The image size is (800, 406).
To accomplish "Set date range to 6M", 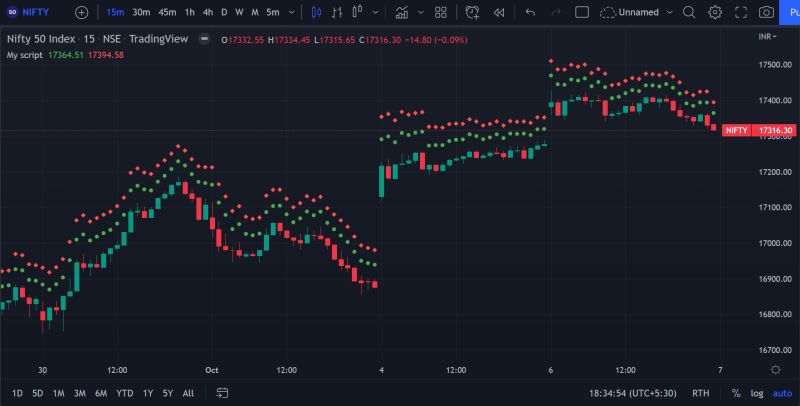I will (101, 393).
